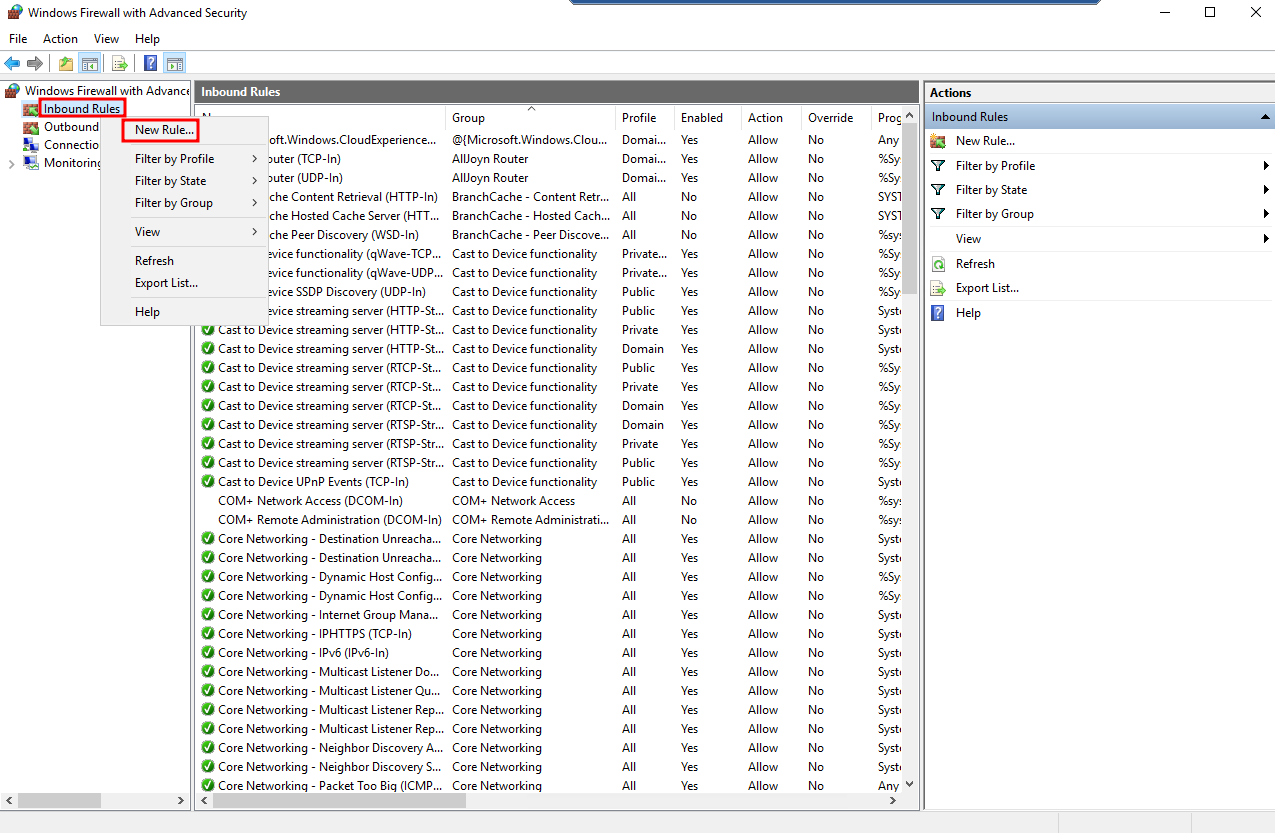Viewport: 1275px width, 833px height.
Task: Click the tree pane horizontal scrollbar thumb
Action: point(60,801)
